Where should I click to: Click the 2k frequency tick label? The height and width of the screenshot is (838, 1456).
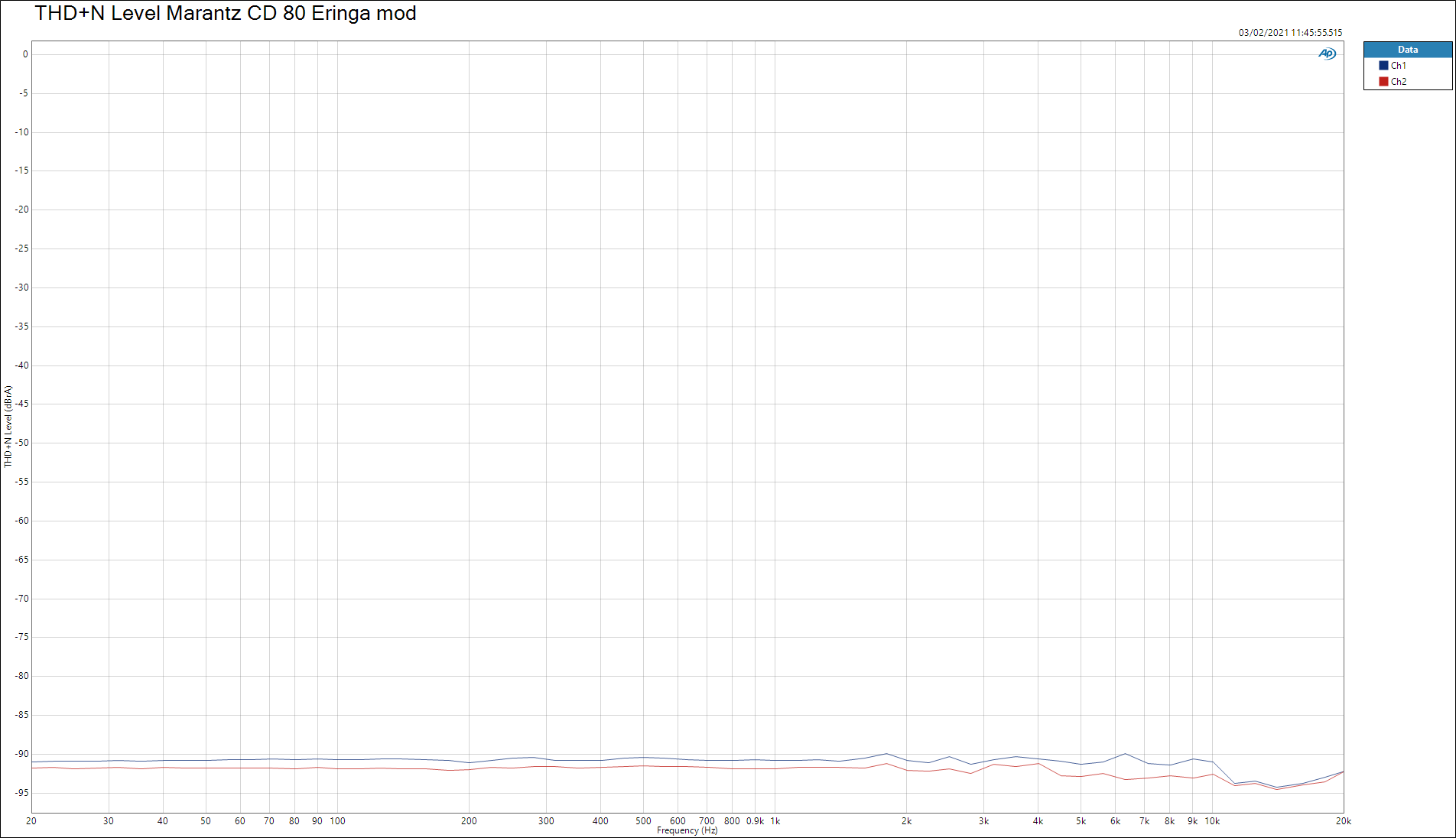[x=906, y=821]
